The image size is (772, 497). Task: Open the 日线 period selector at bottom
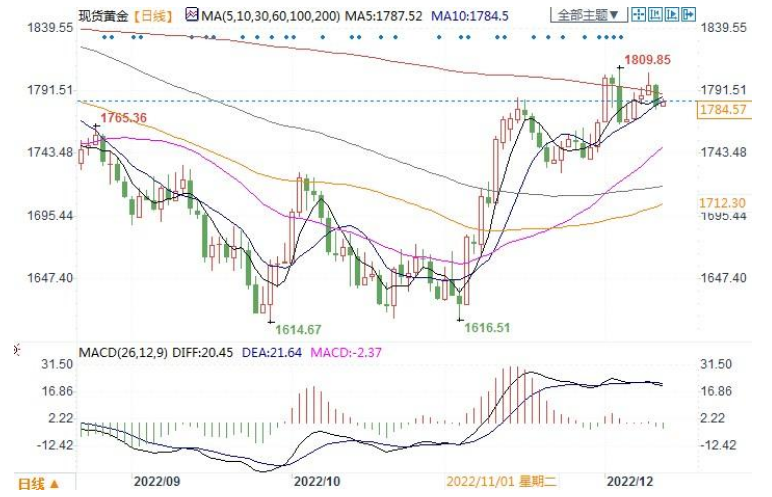pyautogui.click(x=38, y=483)
